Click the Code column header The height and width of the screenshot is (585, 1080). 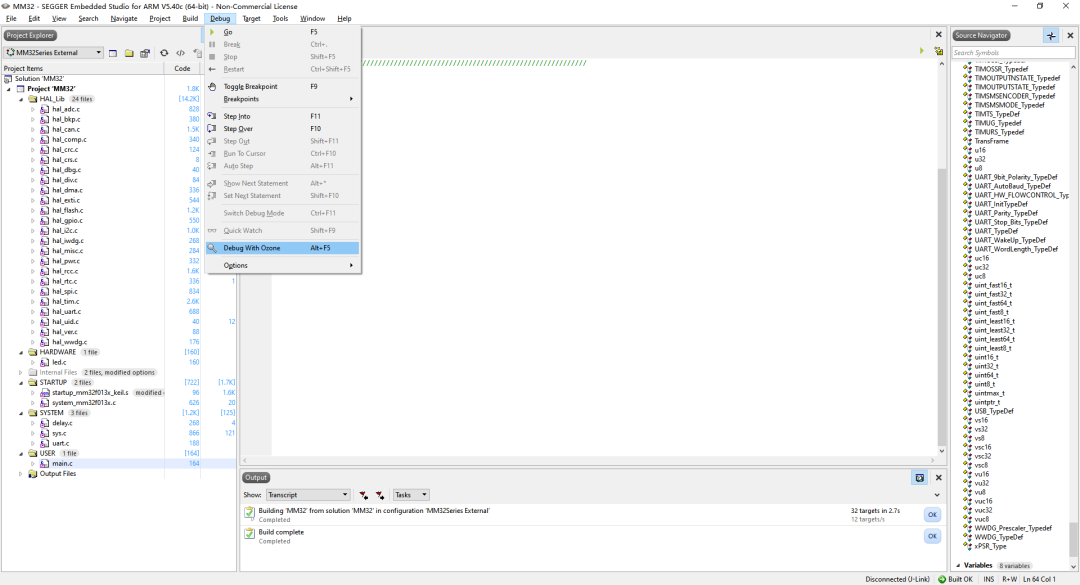tap(183, 68)
